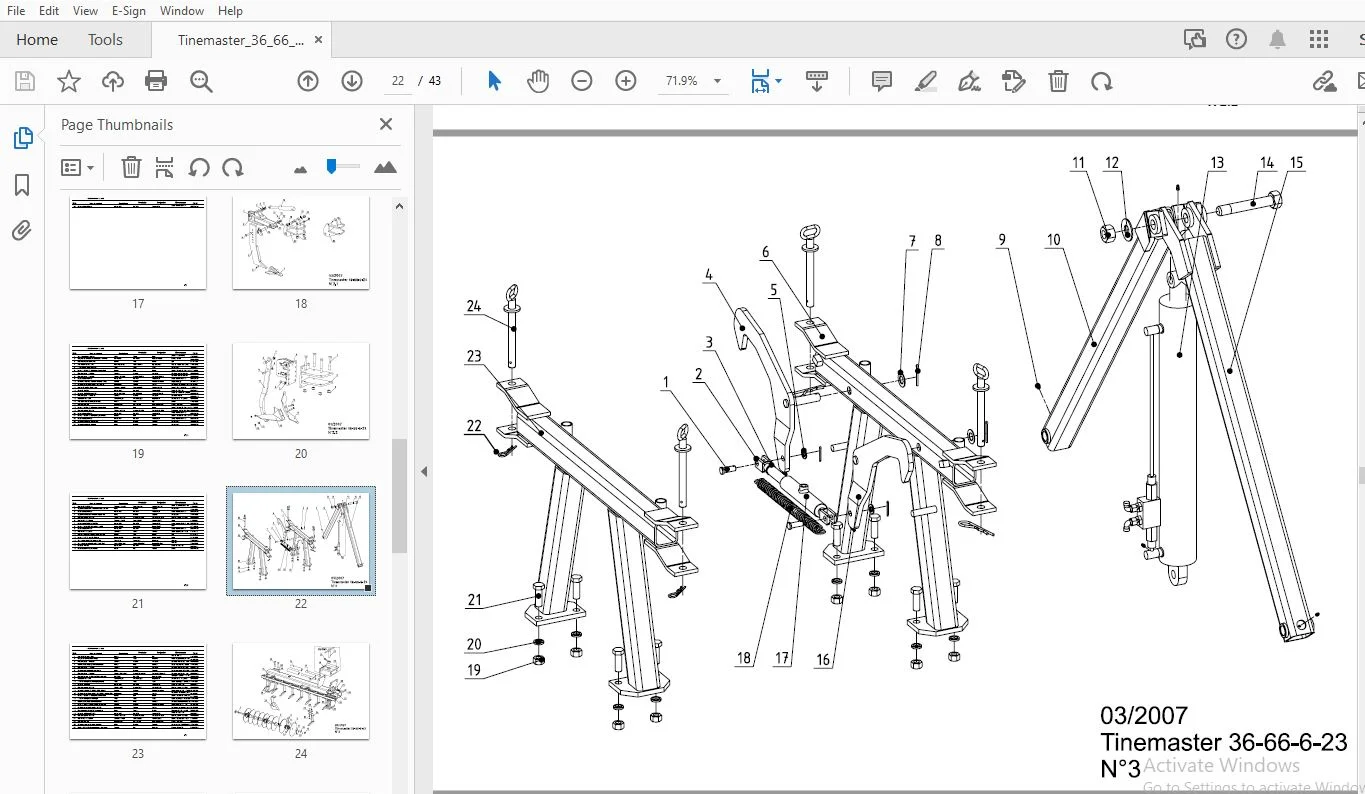Close the Page Thumbnails panel
The height and width of the screenshot is (794, 1365).
click(x=386, y=124)
